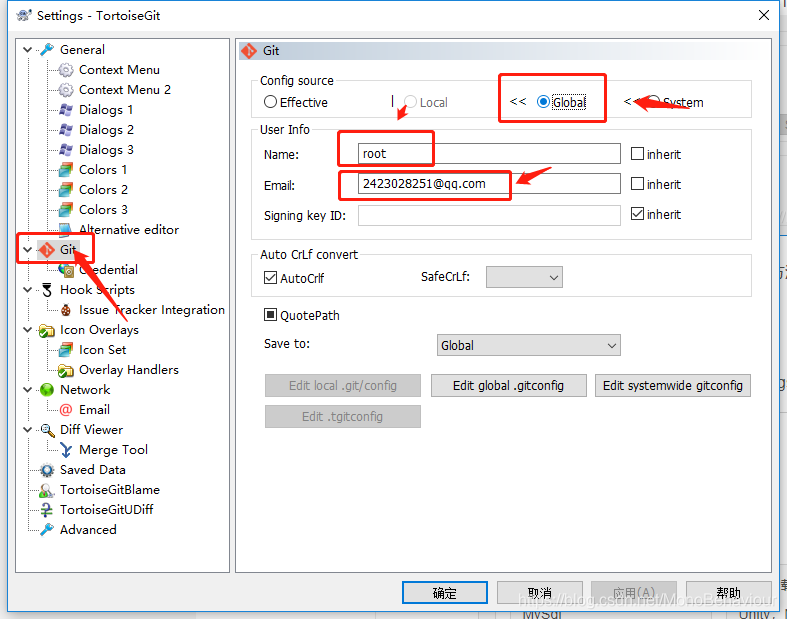Collapse the Icon Overlays tree node
787x619 pixels.
click(x=28, y=330)
